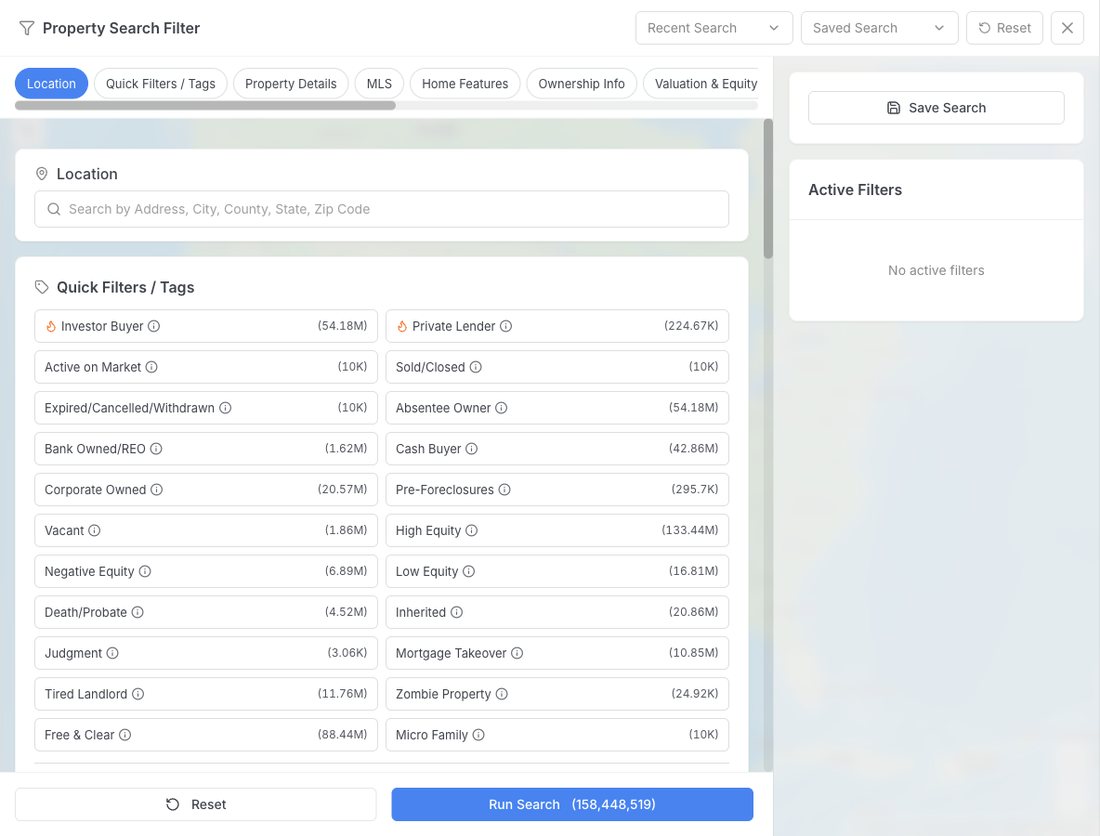This screenshot has width=1100, height=836.
Task: Enable the Pre-Foreclosures quick filter
Action: click(x=557, y=490)
